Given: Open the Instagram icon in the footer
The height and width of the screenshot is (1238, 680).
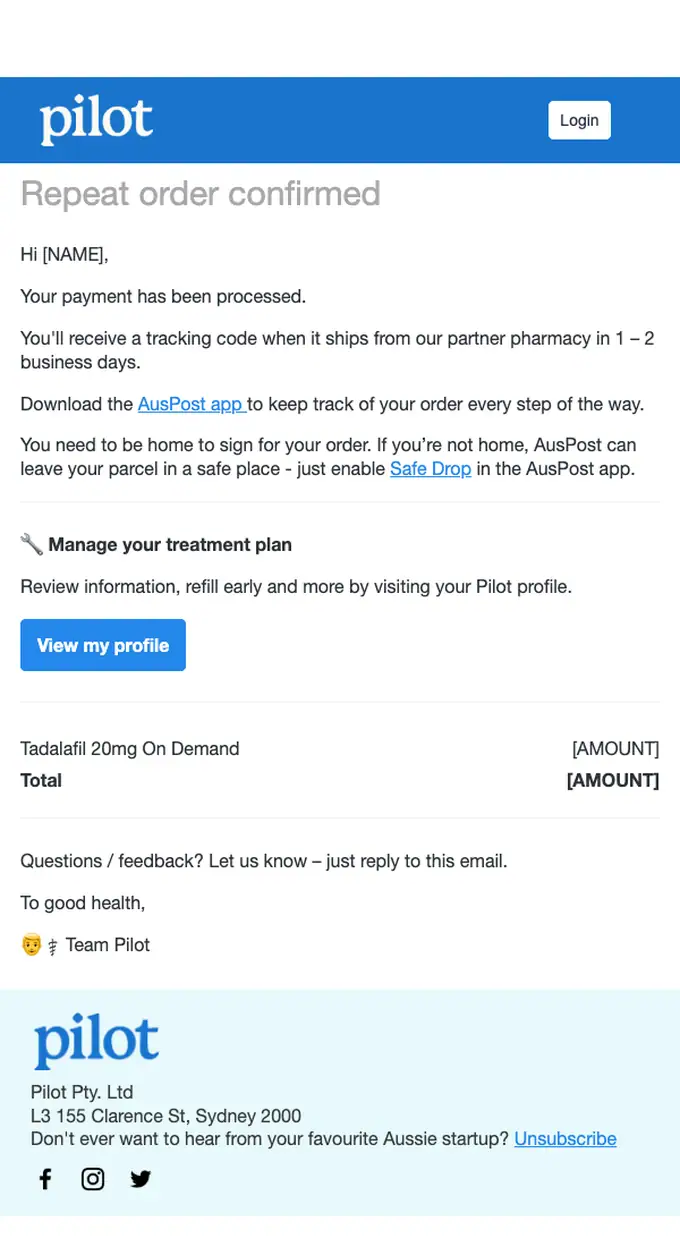Looking at the screenshot, I should click(x=93, y=1179).
